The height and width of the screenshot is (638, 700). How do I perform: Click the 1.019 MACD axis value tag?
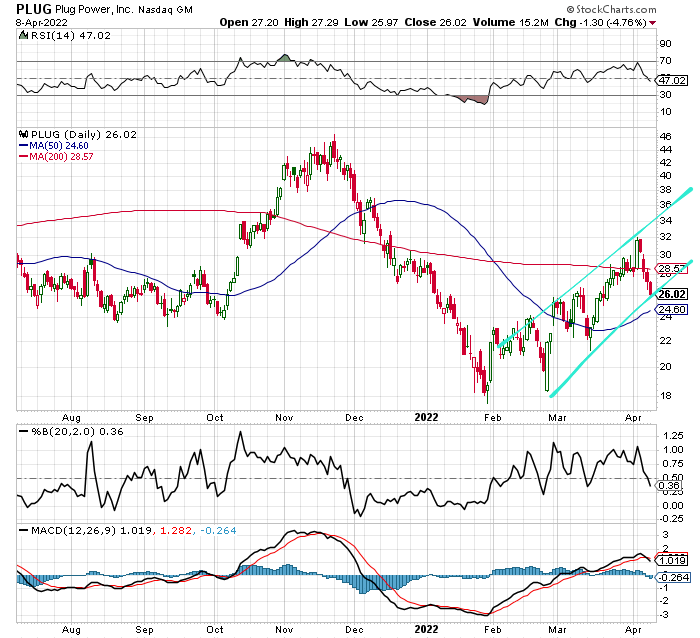[672, 560]
